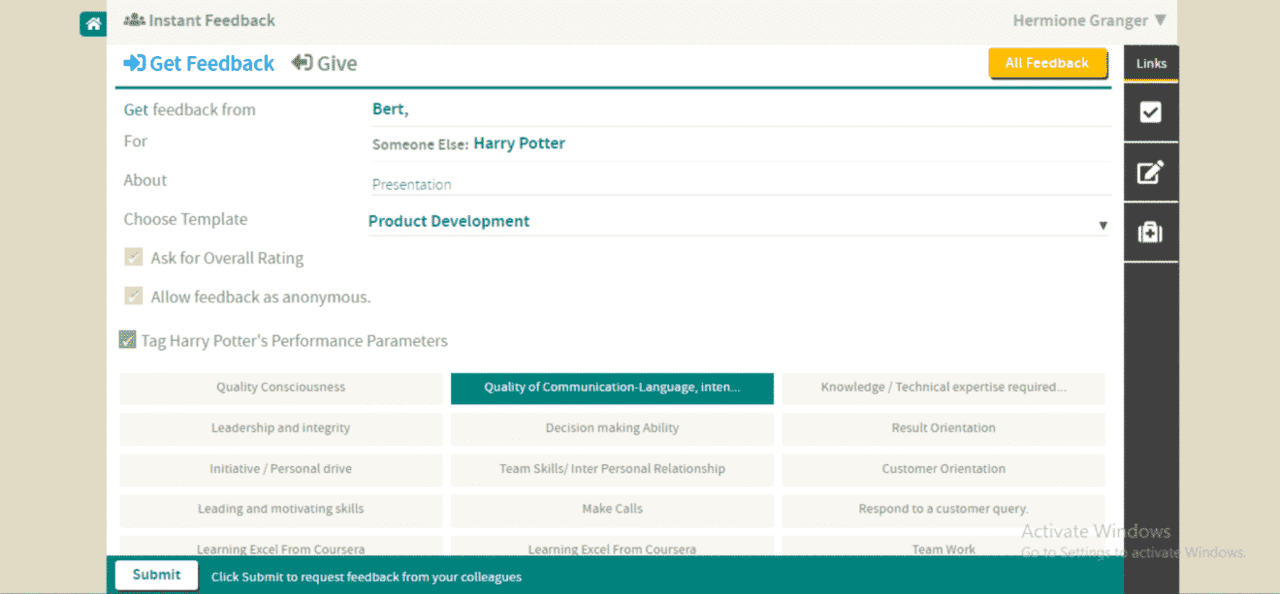
Task: Open the medical kit icon in sidebar
Action: pos(1150,233)
